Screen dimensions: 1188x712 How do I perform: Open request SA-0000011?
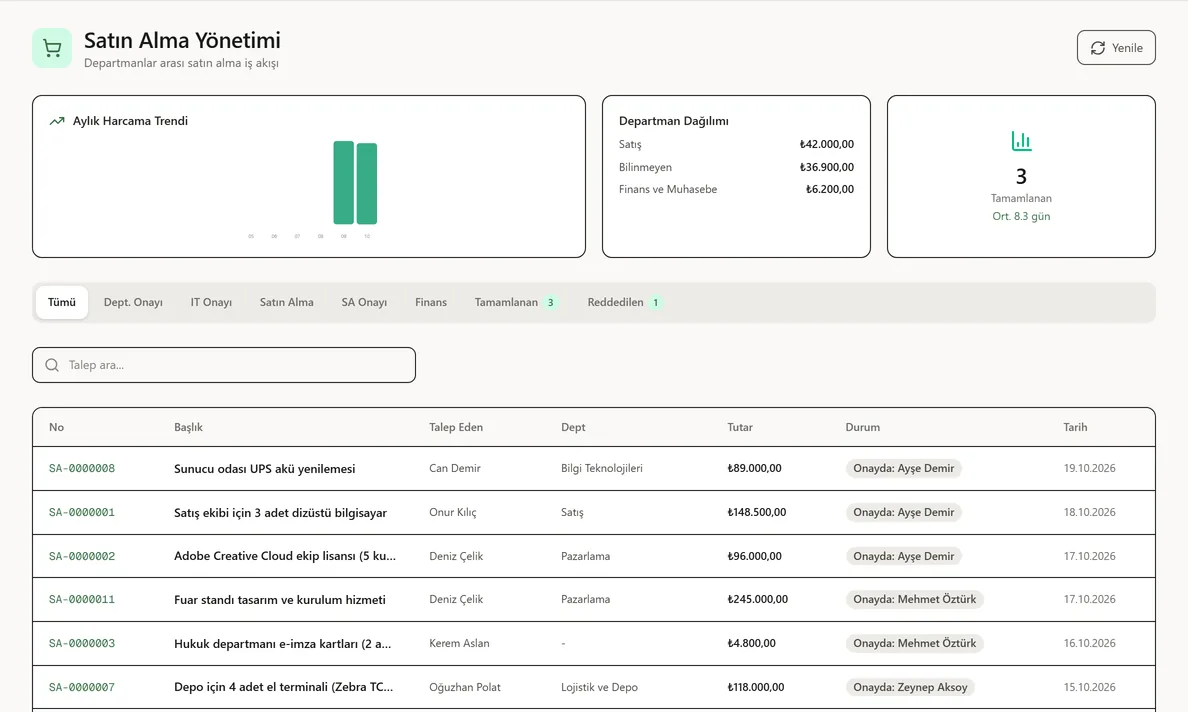[82, 599]
